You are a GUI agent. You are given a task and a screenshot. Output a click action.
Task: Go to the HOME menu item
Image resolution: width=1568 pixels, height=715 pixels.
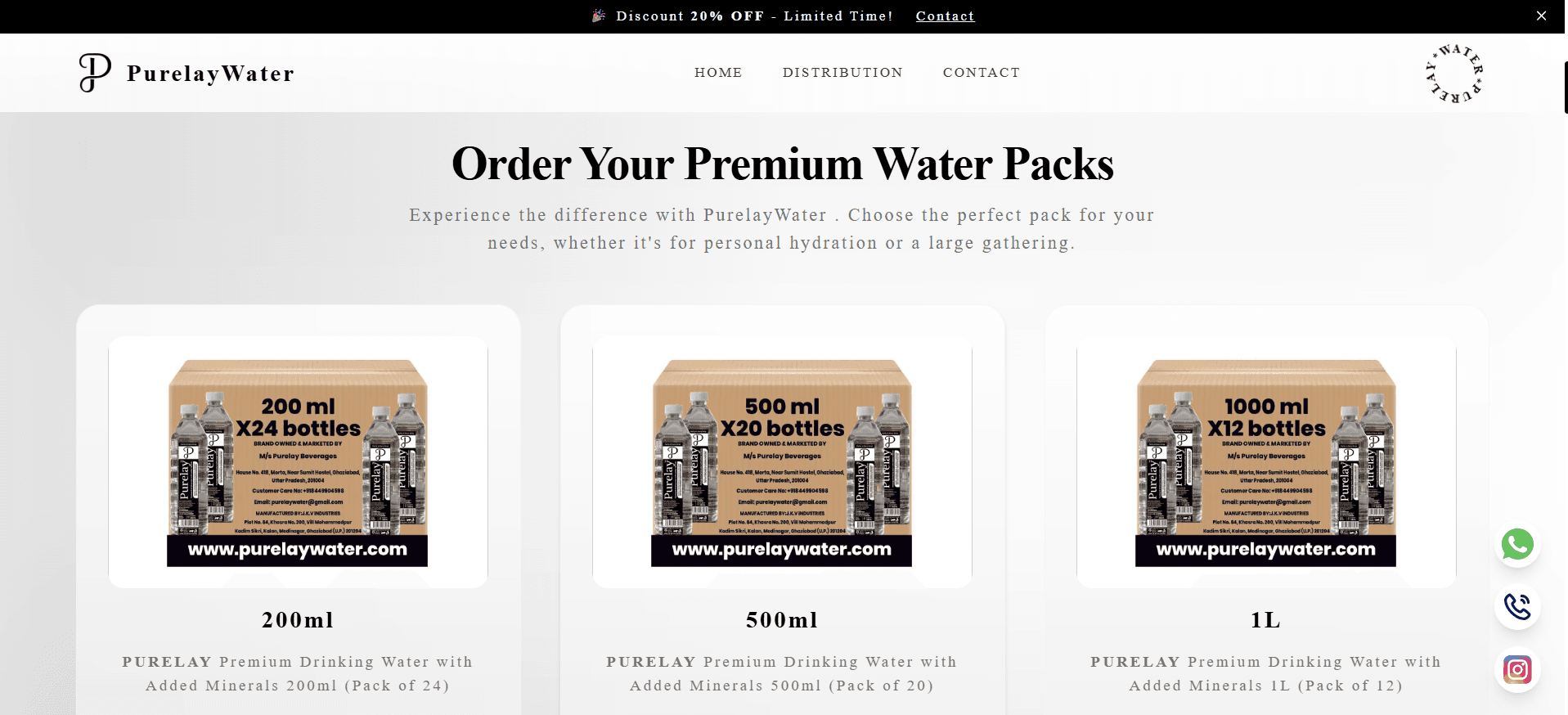tap(718, 73)
